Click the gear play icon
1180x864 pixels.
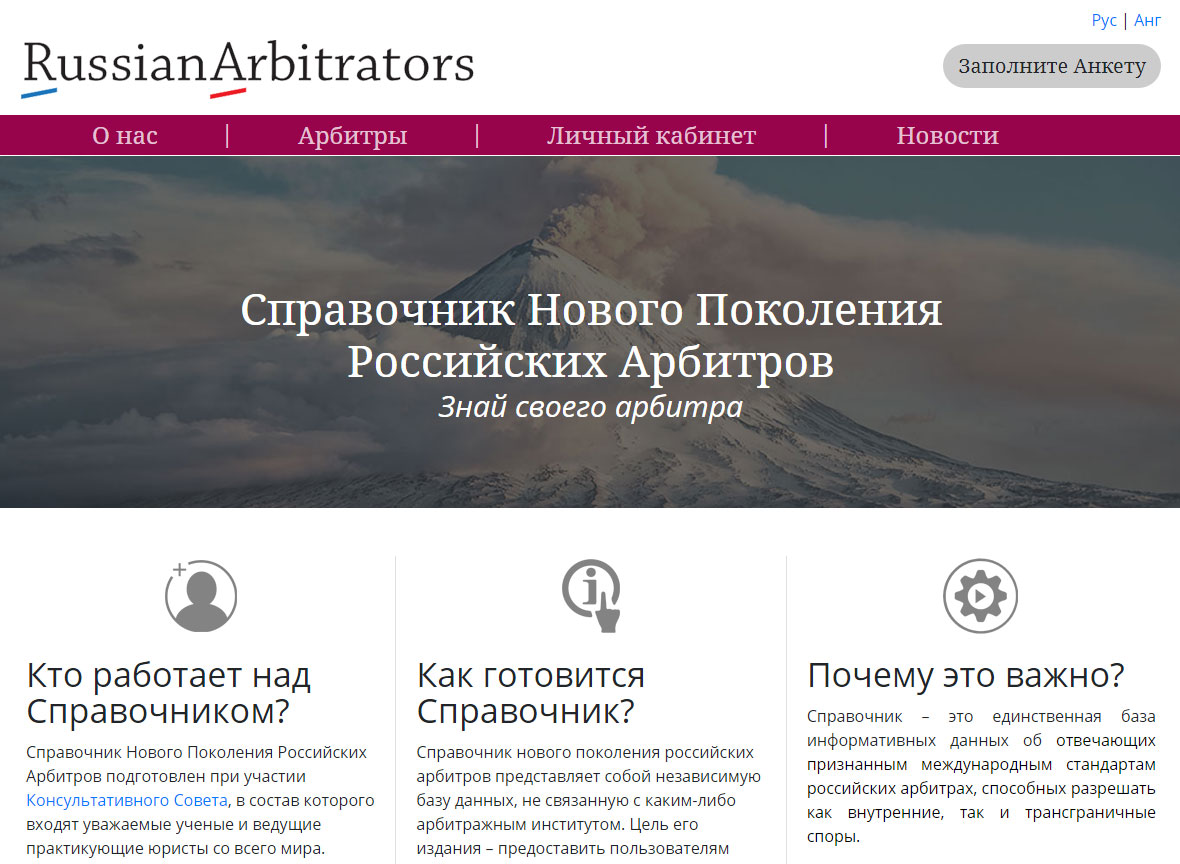click(981, 596)
